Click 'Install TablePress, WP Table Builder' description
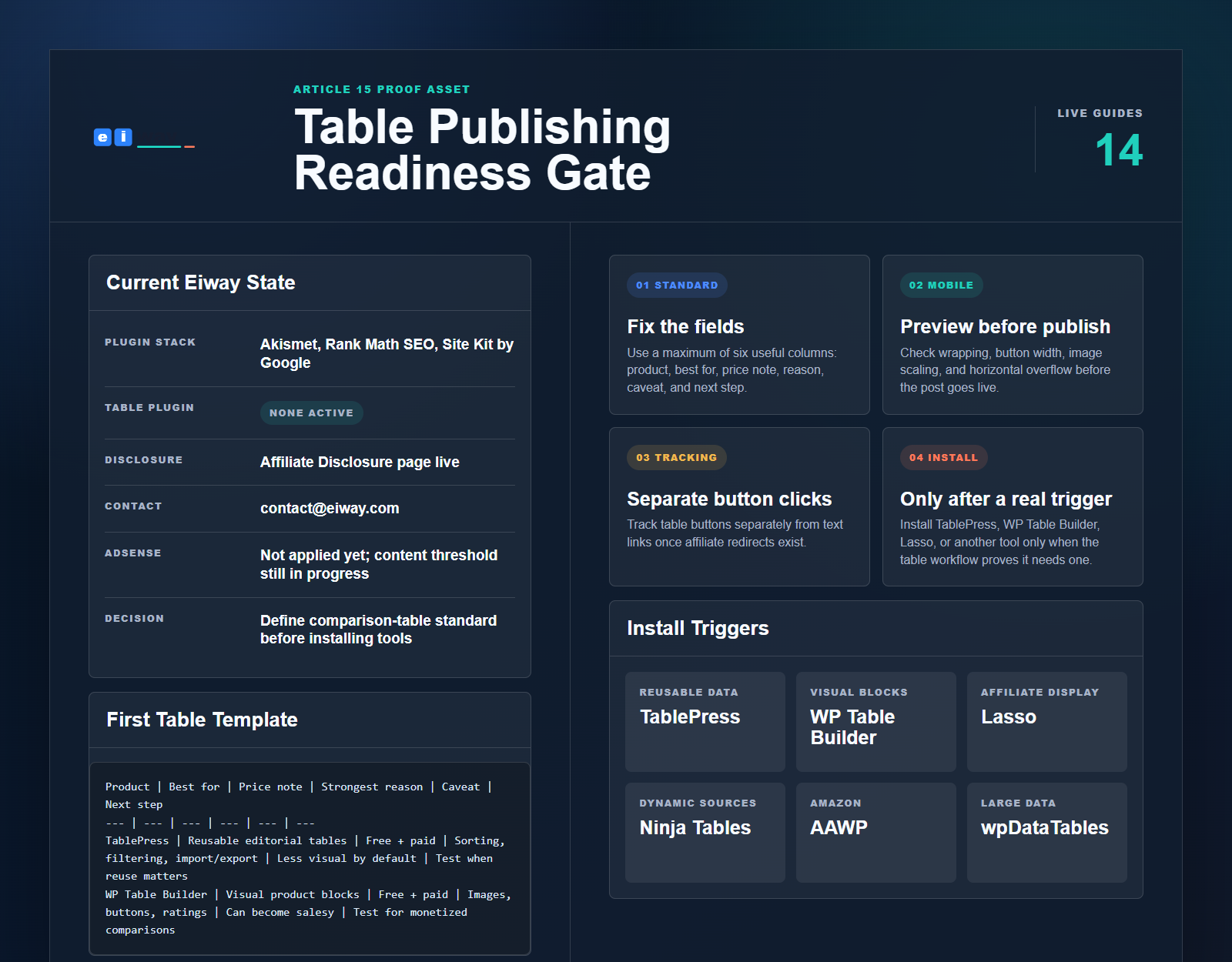 point(999,542)
